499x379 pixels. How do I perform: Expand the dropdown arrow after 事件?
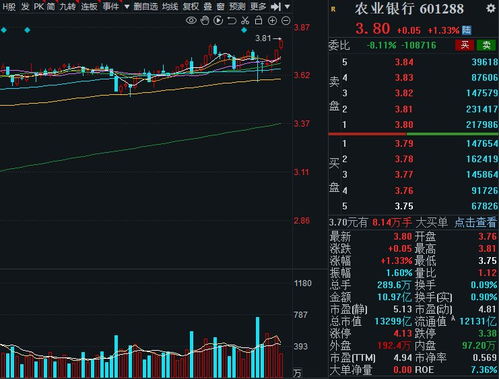point(127,6)
